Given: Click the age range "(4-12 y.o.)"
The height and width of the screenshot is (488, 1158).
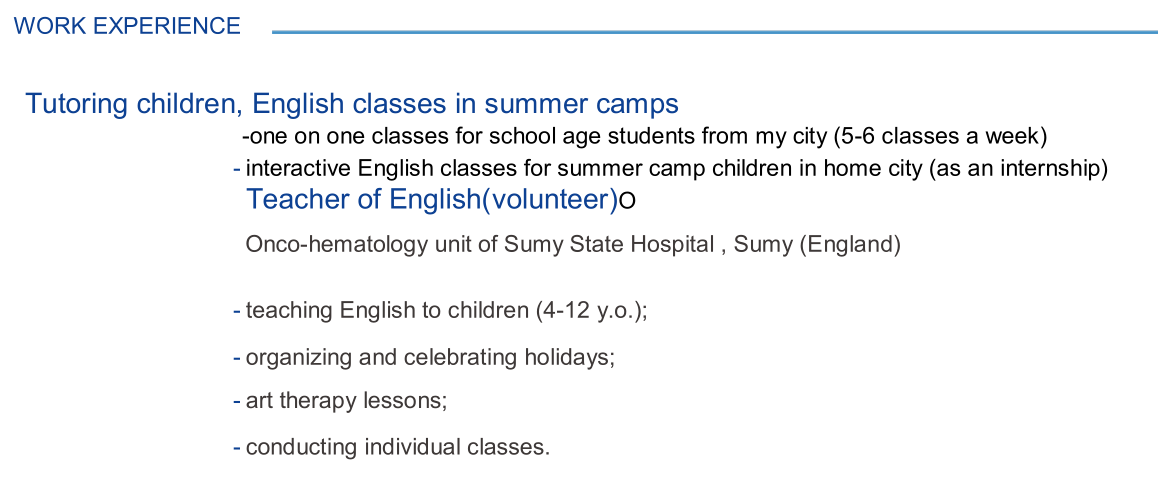Looking at the screenshot, I should pos(588,311).
